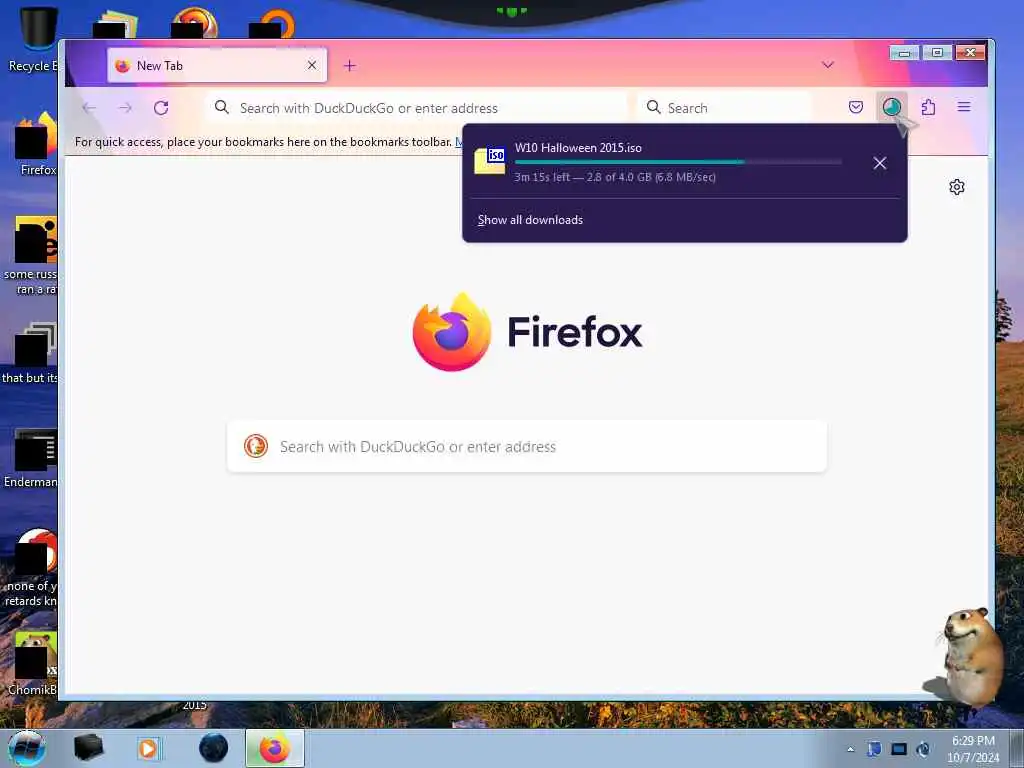
Task: Click the W10 Halloween 2015.iso file icon
Action: click(x=490, y=161)
